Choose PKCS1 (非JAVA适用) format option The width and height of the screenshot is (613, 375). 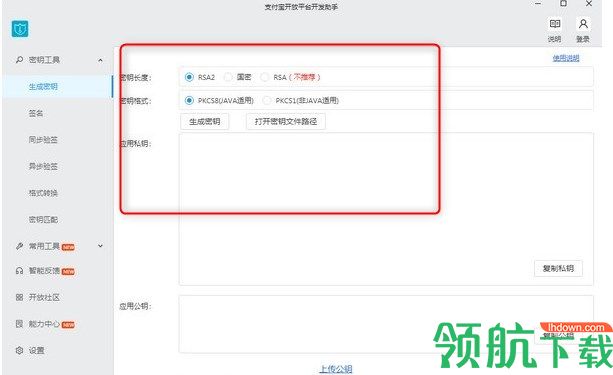pos(267,100)
